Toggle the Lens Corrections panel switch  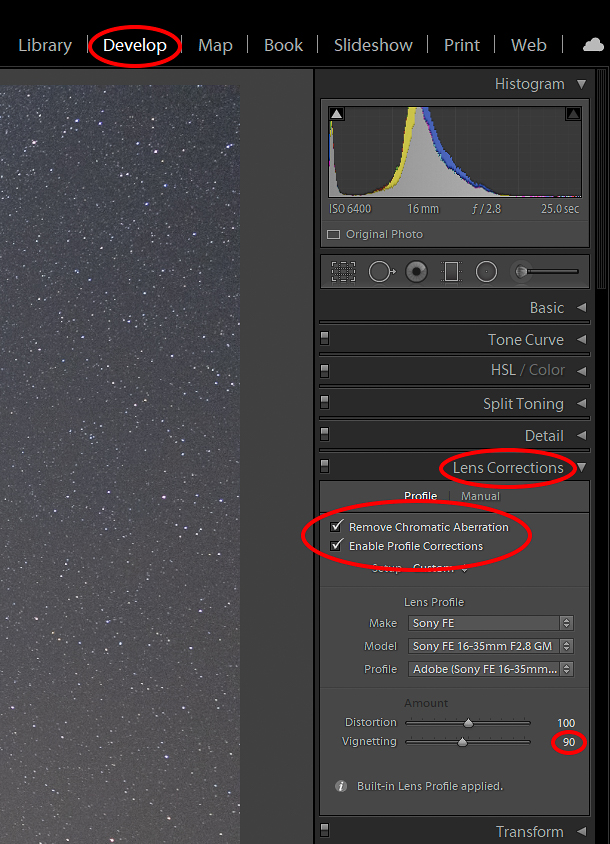[x=325, y=466]
